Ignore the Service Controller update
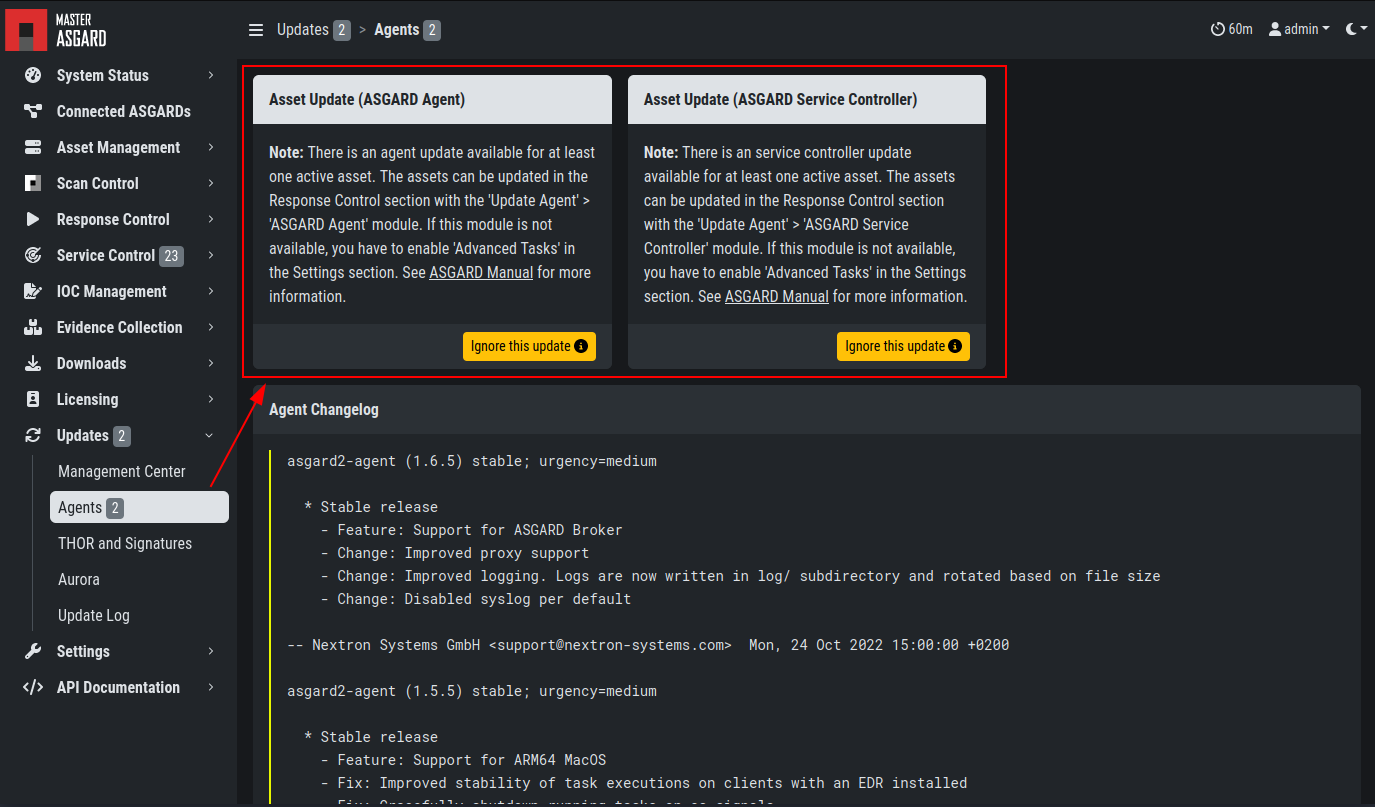This screenshot has width=1375, height=807. click(903, 346)
